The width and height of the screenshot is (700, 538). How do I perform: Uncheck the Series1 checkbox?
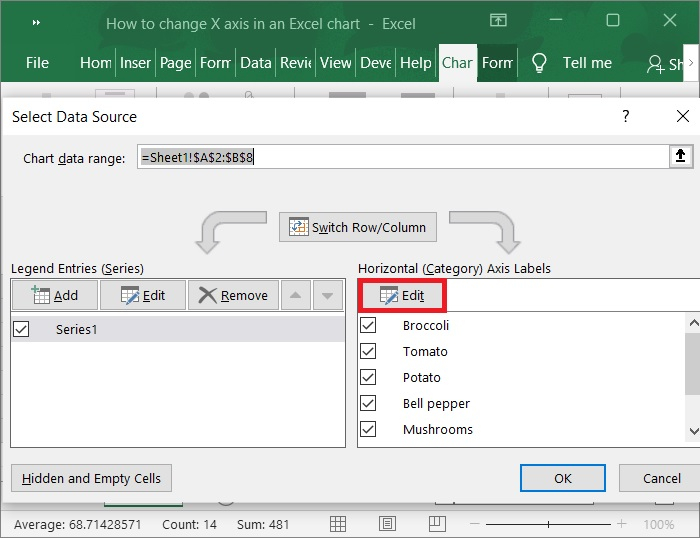[x=22, y=329]
